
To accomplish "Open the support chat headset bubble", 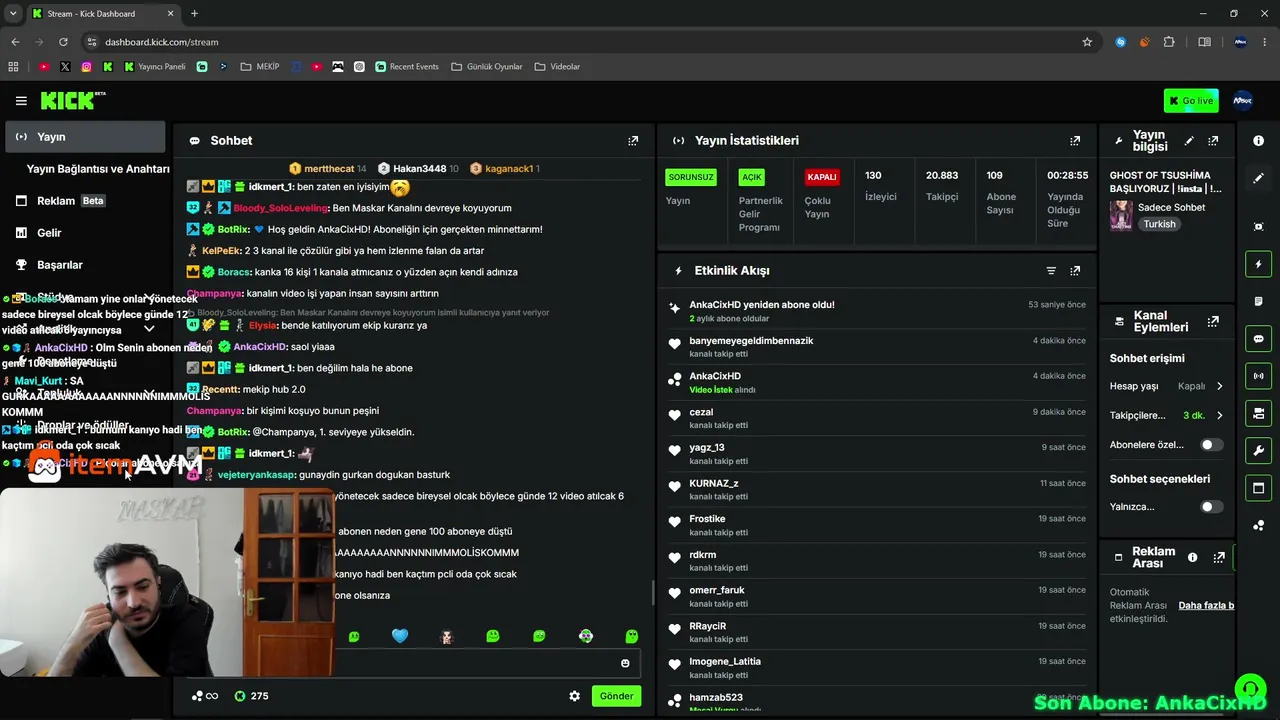I will (x=1249, y=689).
